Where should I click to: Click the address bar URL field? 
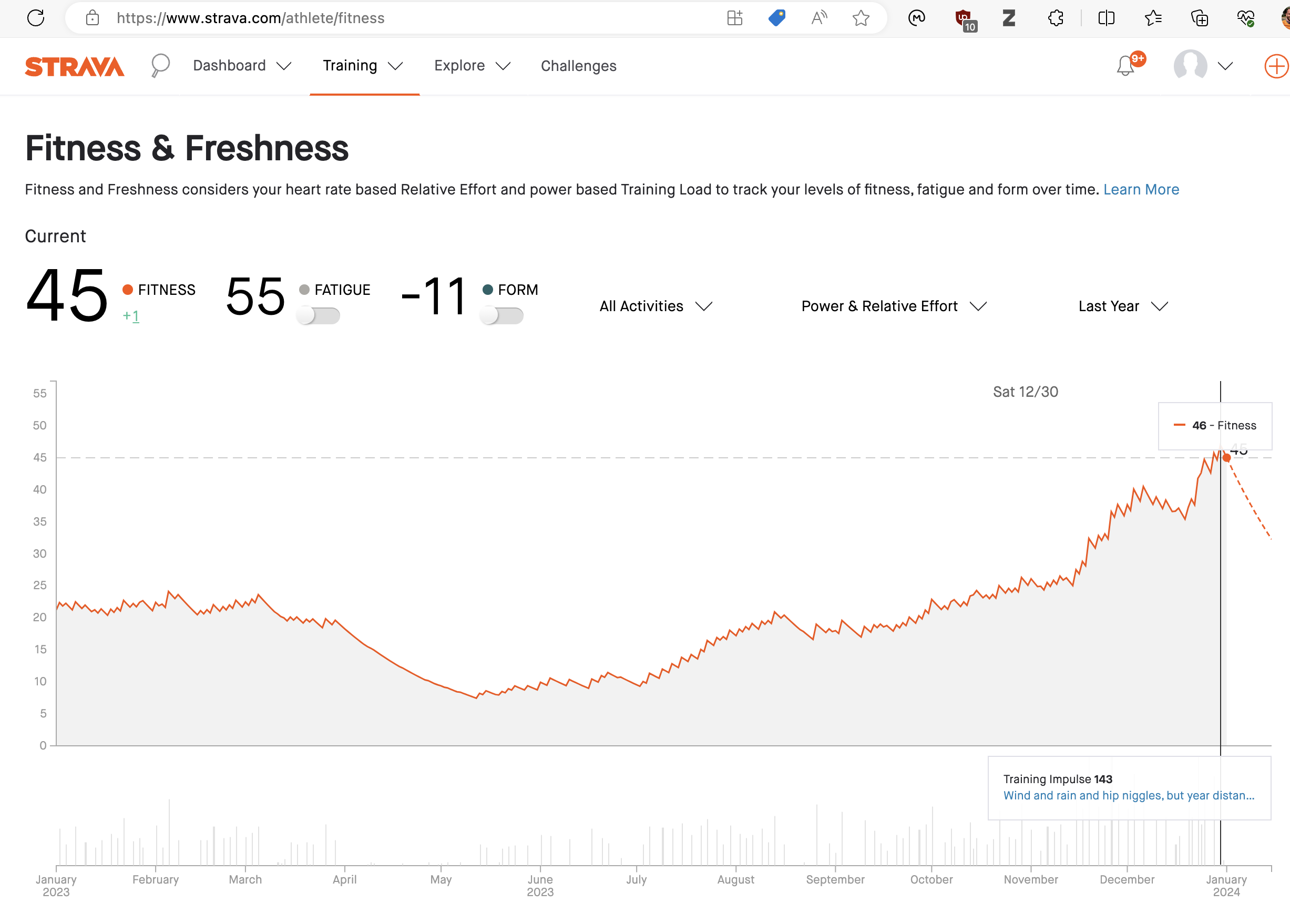[398, 18]
